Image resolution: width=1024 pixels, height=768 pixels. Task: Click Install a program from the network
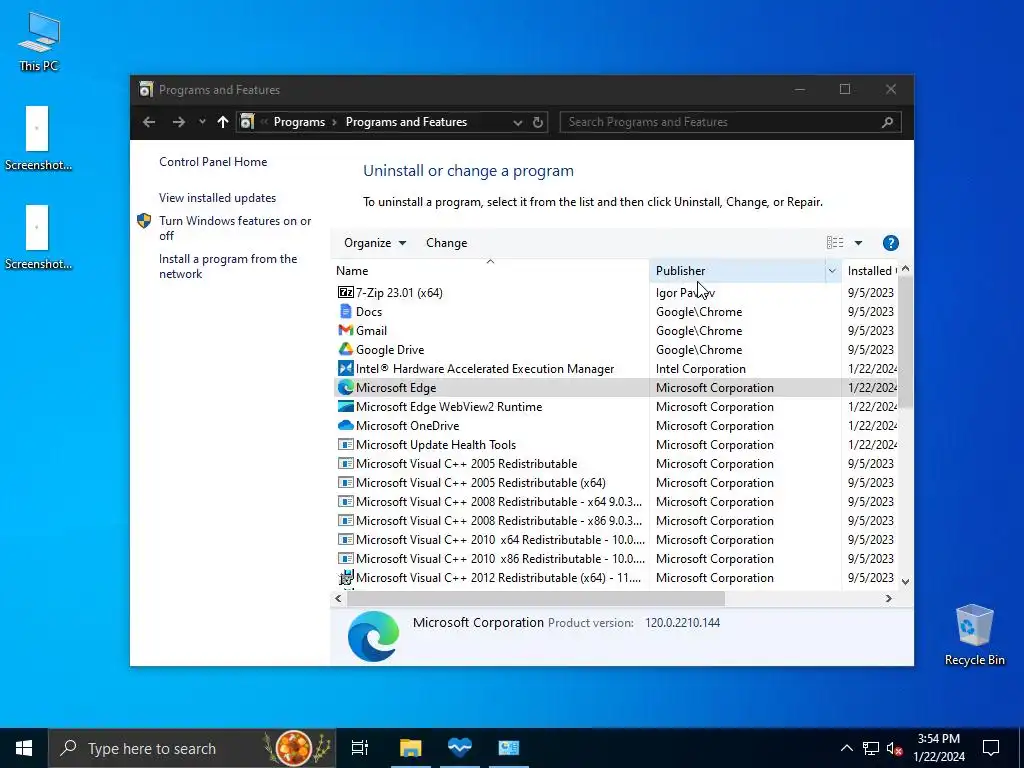(x=228, y=266)
